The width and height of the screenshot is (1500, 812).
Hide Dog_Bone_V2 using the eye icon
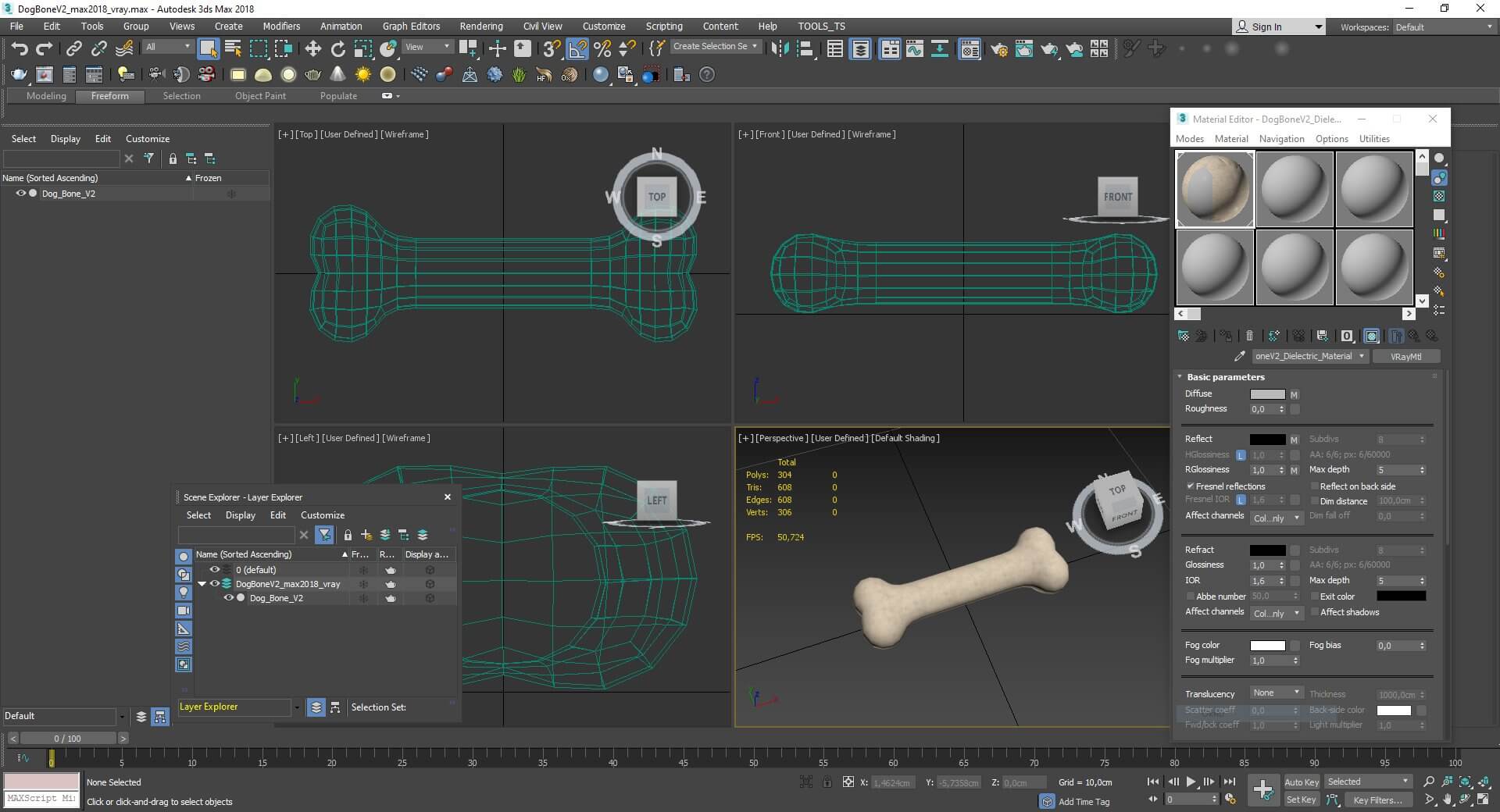228,598
